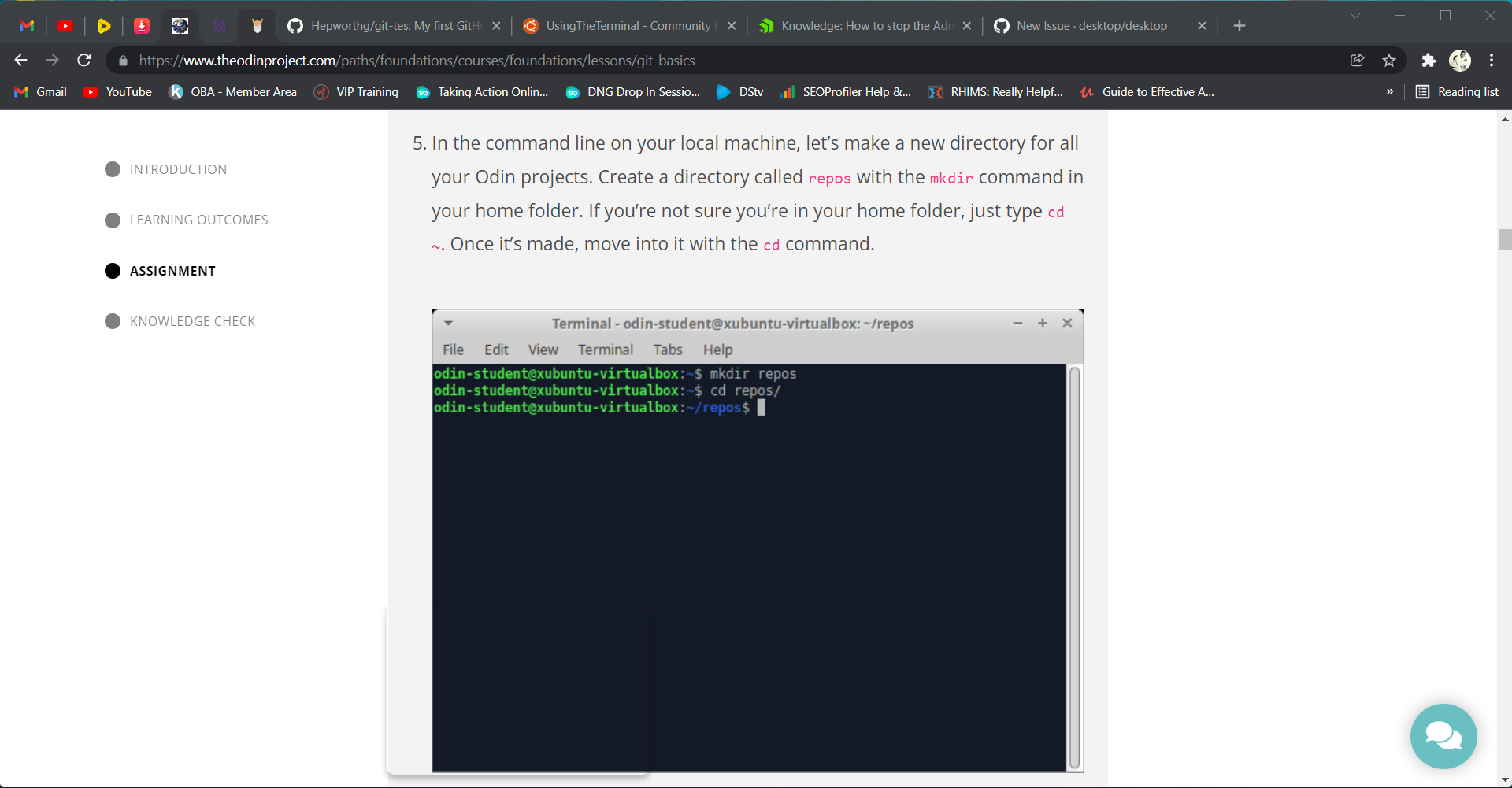This screenshot has width=1512, height=788.
Task: Reload the current page
Action: click(83, 60)
